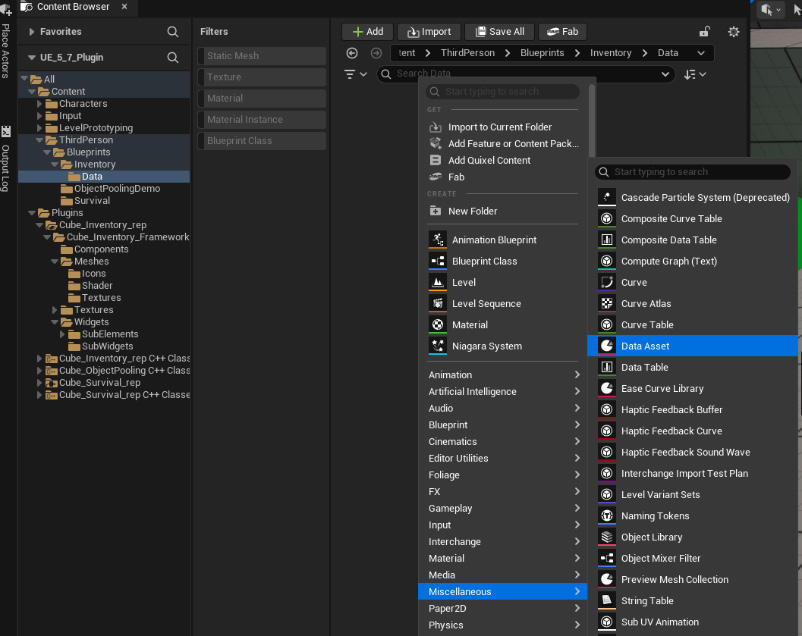The height and width of the screenshot is (636, 802).
Task: Expand the Favorites section
Action: pyautogui.click(x=32, y=32)
